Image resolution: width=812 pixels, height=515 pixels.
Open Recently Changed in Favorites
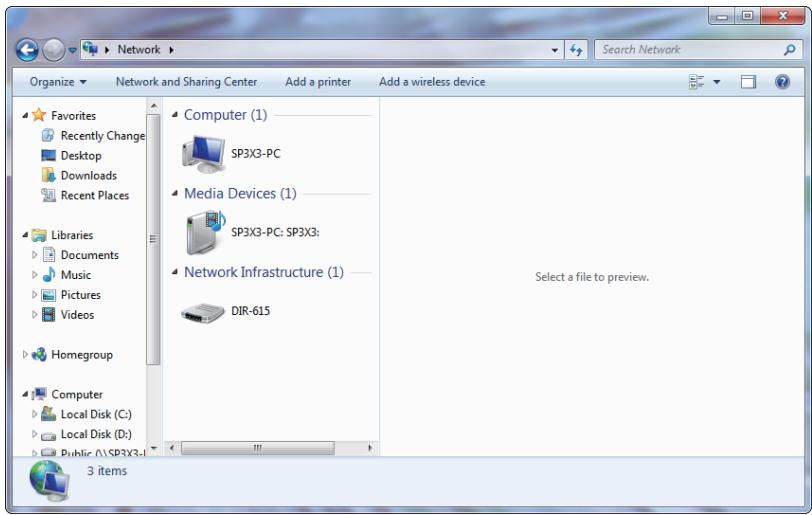coord(103,136)
